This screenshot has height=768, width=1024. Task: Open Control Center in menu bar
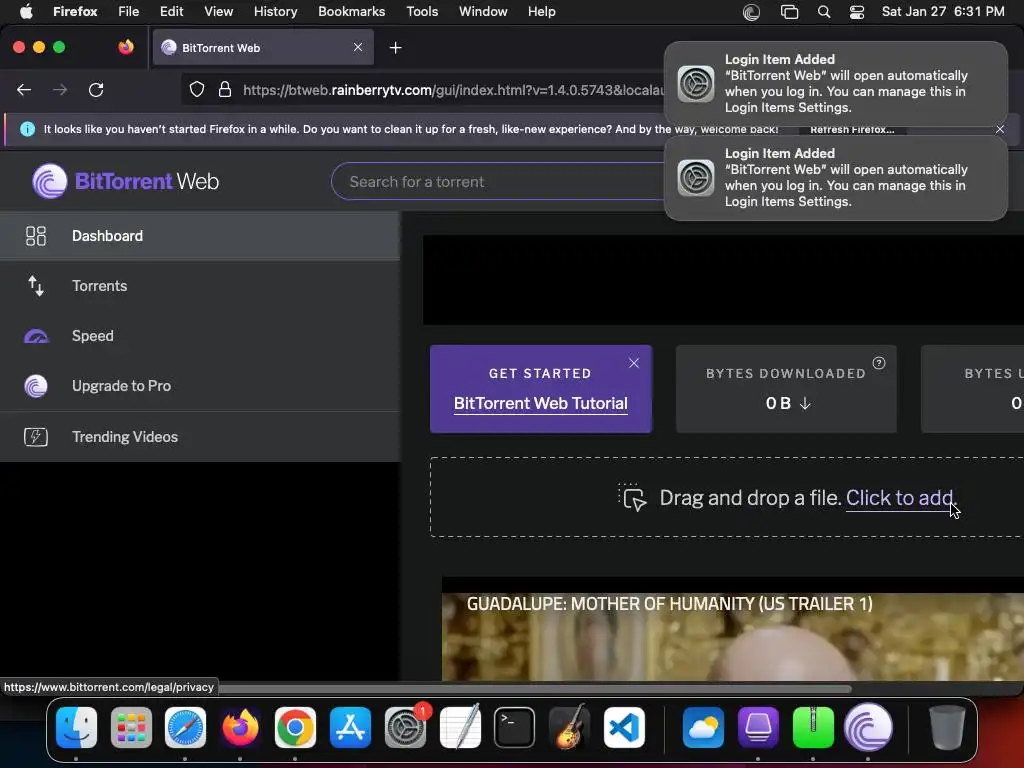(857, 12)
